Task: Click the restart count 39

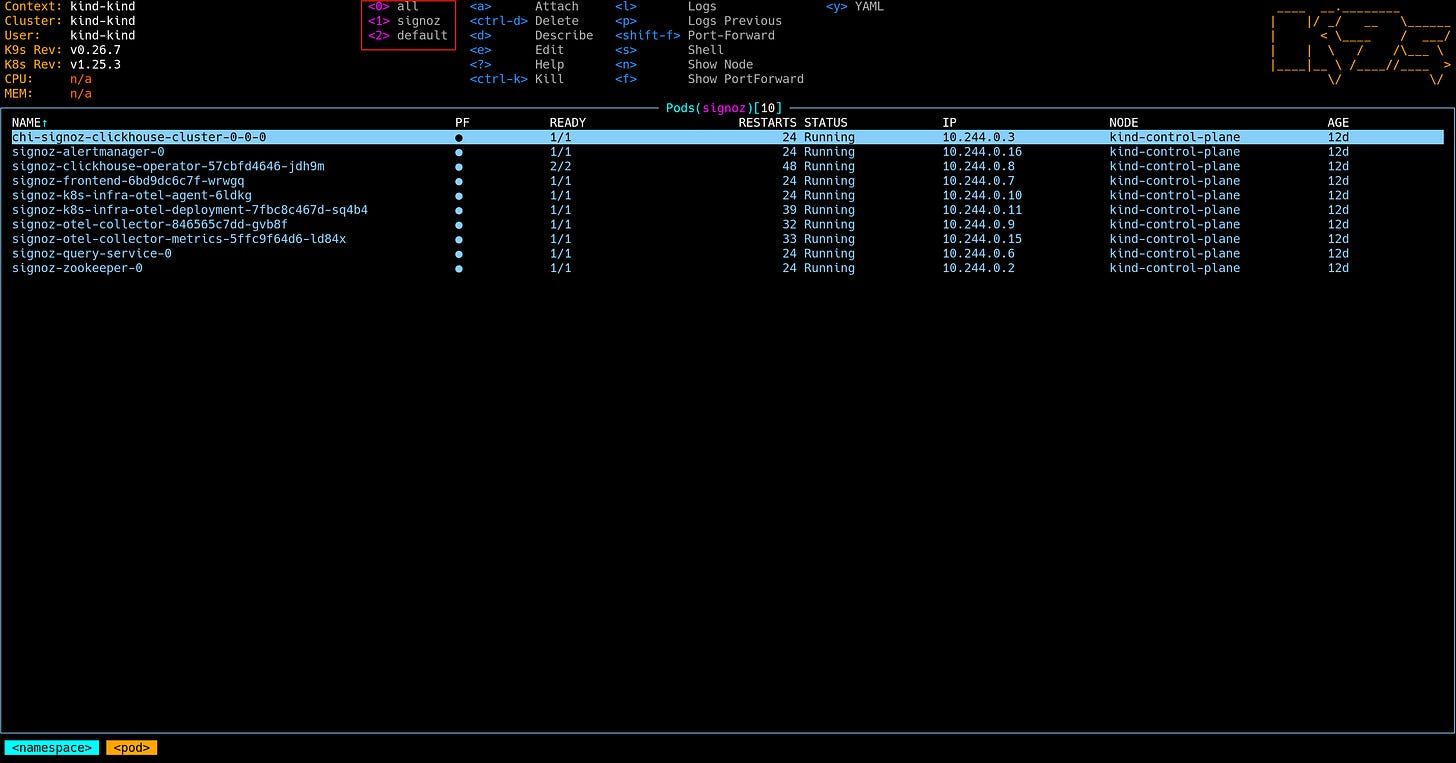Action: tap(789, 210)
